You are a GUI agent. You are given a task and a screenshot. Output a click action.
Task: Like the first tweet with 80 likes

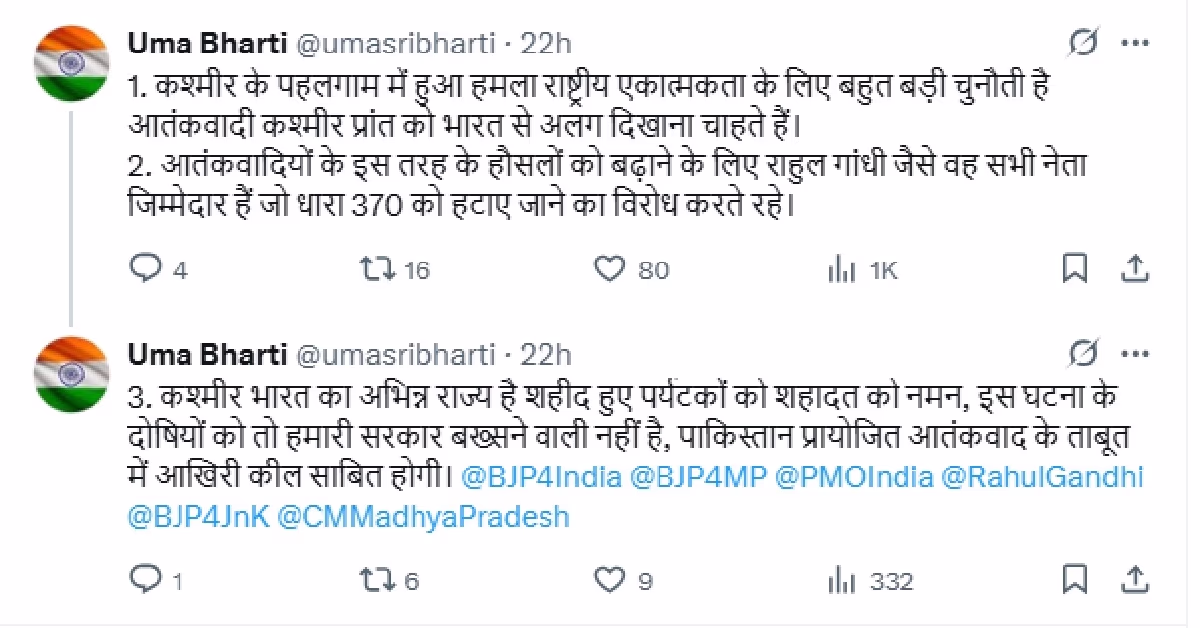609,269
